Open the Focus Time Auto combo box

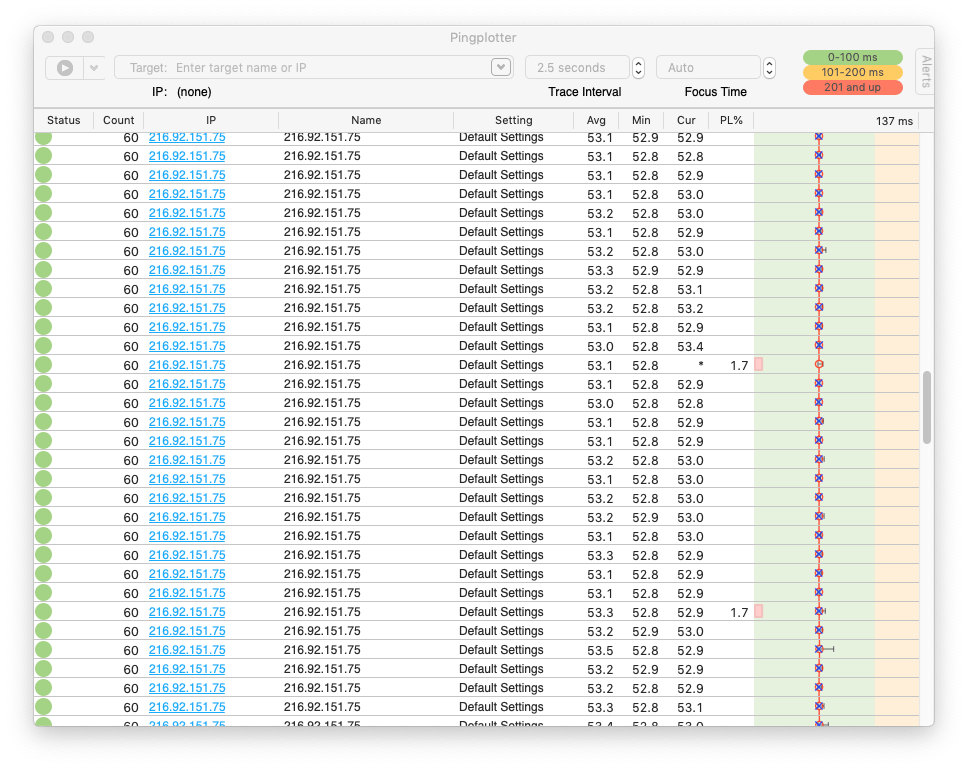708,67
